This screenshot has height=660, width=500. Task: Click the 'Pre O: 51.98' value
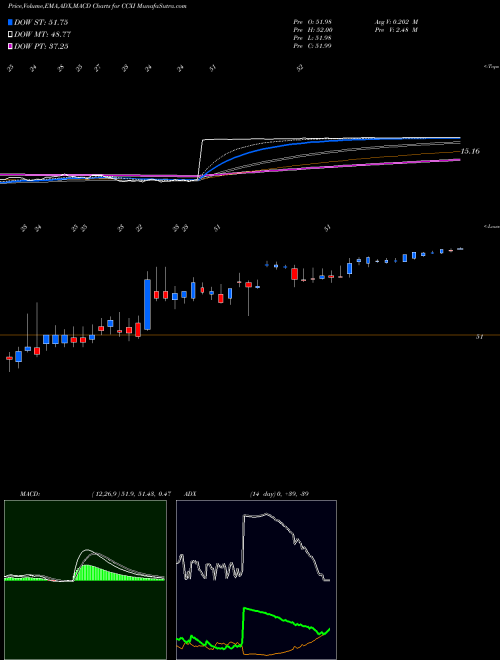tap(312, 22)
